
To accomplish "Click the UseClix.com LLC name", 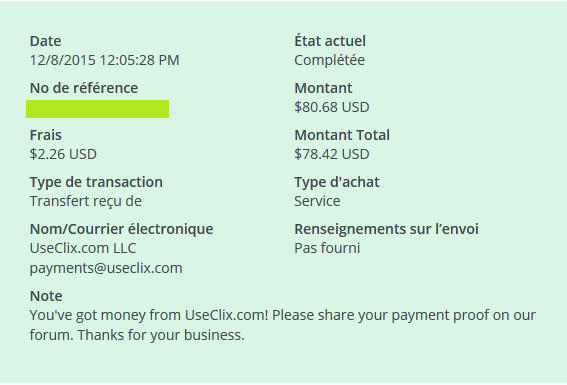I will [82, 248].
